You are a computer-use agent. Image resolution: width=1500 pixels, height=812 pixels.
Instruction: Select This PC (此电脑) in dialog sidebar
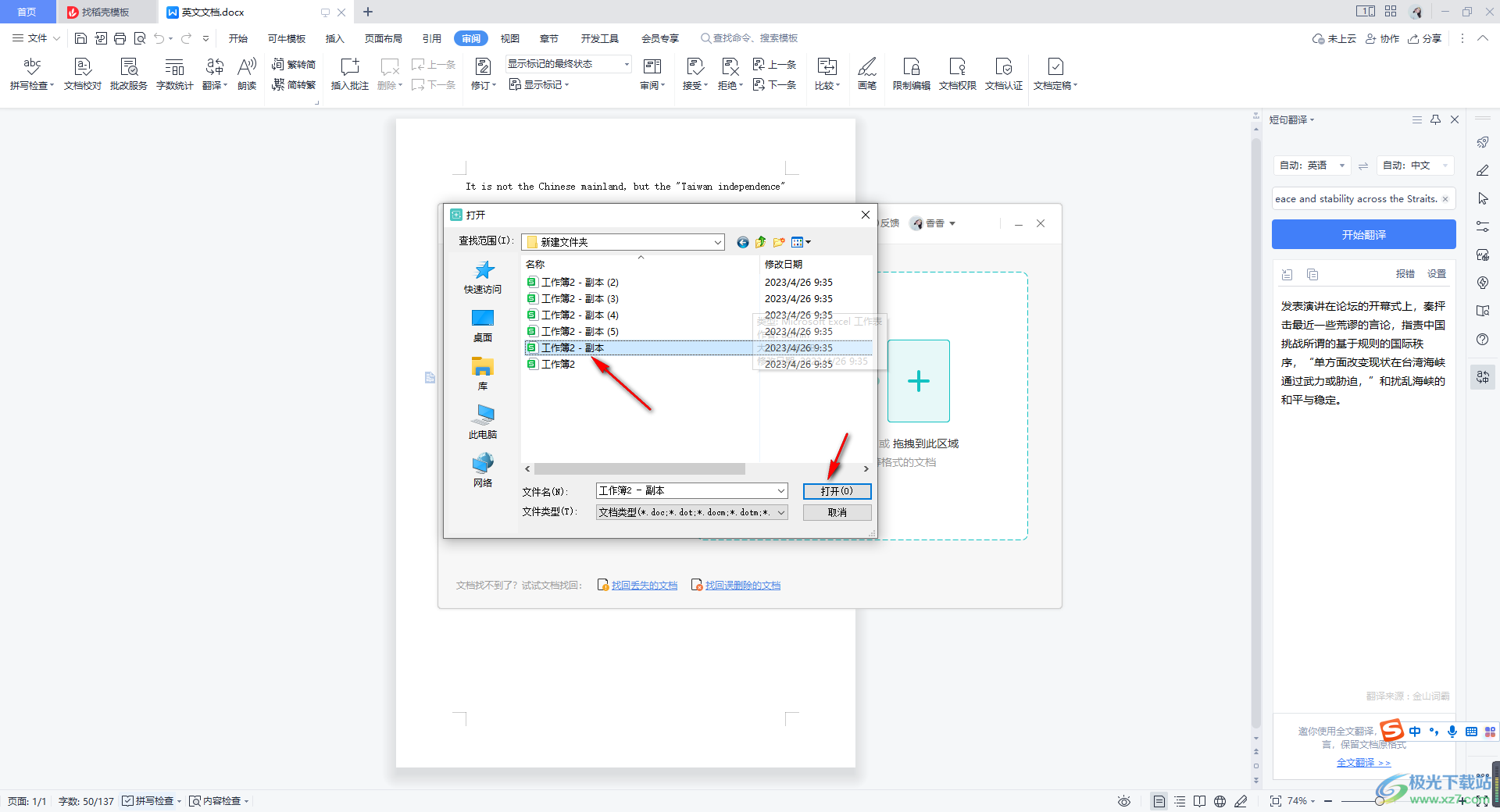[x=483, y=422]
